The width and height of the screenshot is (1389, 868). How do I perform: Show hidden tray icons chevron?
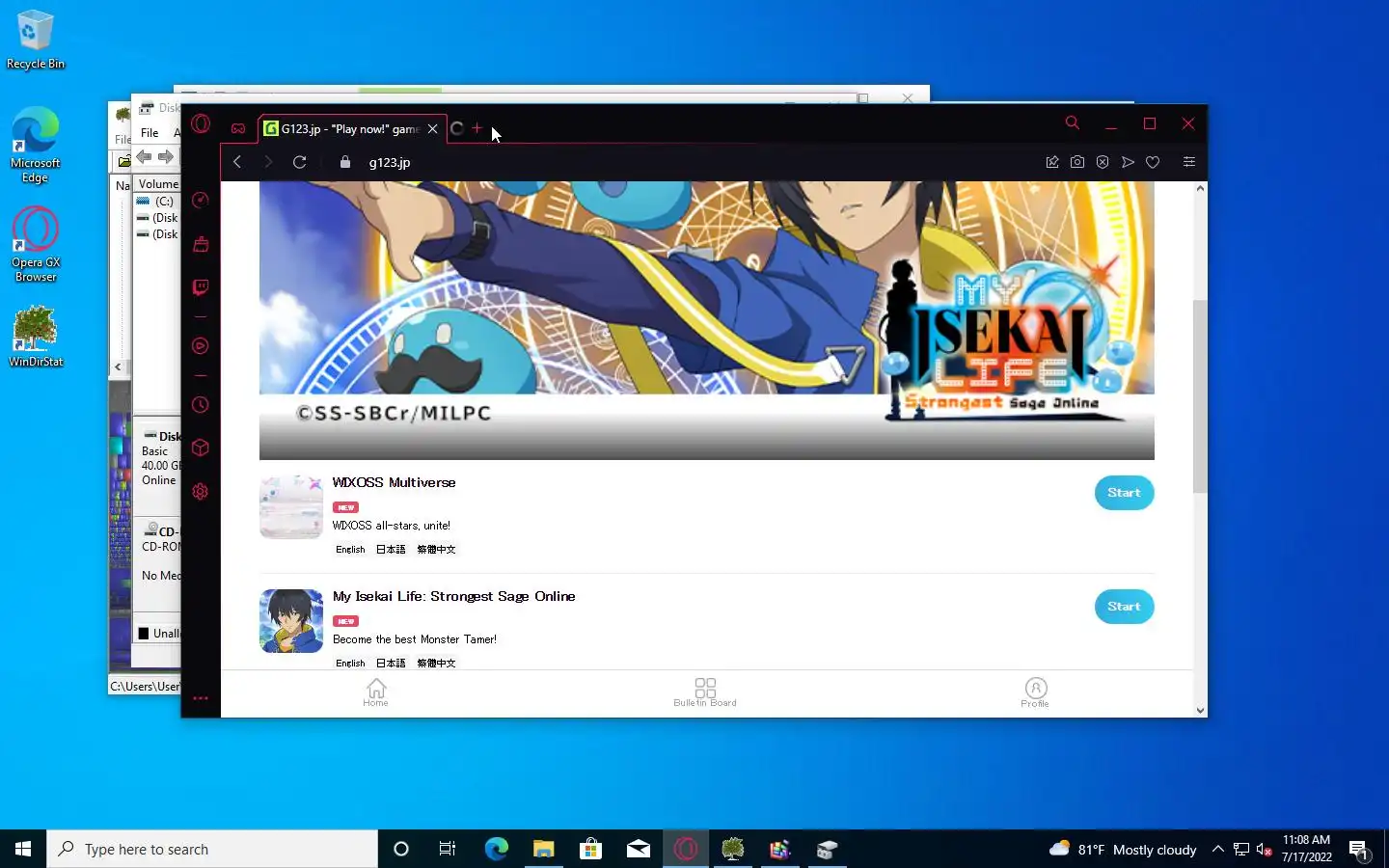(1218, 849)
